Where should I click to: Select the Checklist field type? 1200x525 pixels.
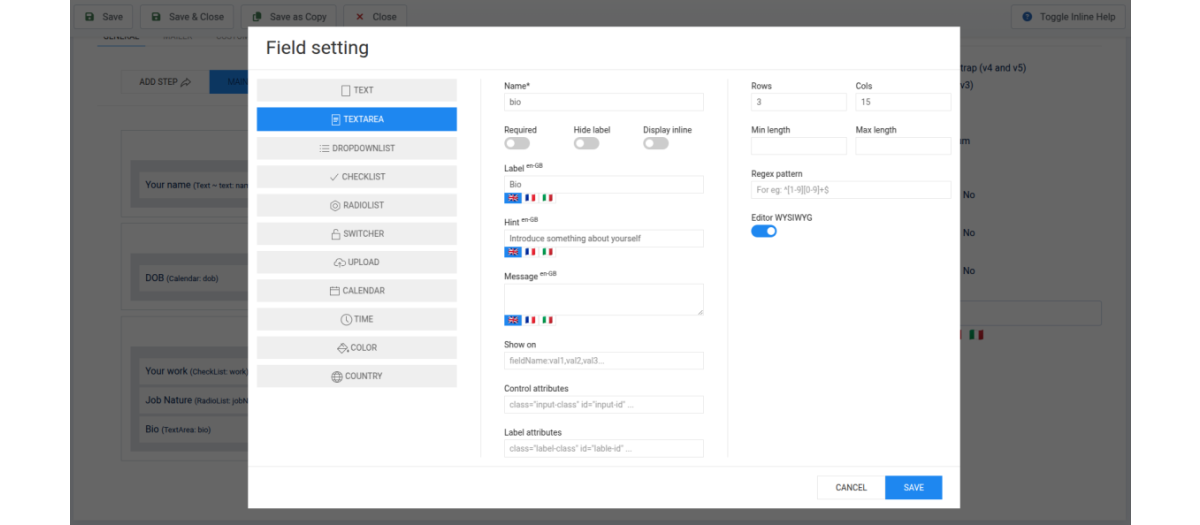(356, 177)
